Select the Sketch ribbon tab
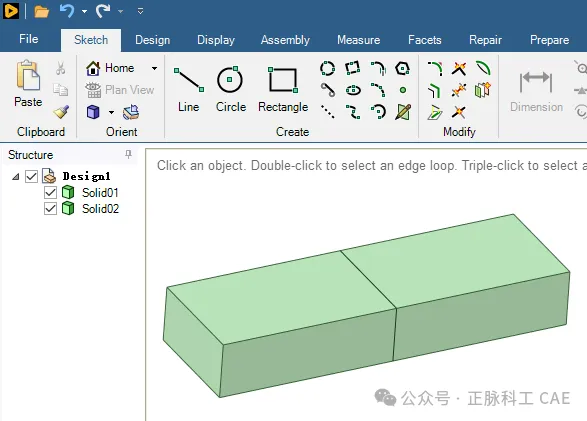This screenshot has width=587, height=421. (91, 40)
